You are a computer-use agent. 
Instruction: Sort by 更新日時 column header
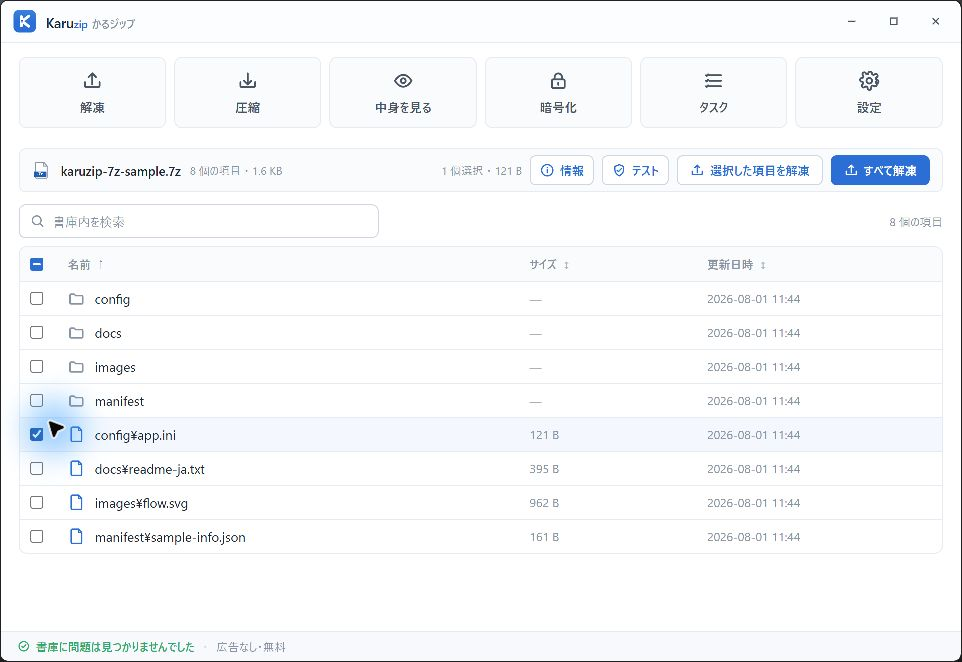(736, 264)
